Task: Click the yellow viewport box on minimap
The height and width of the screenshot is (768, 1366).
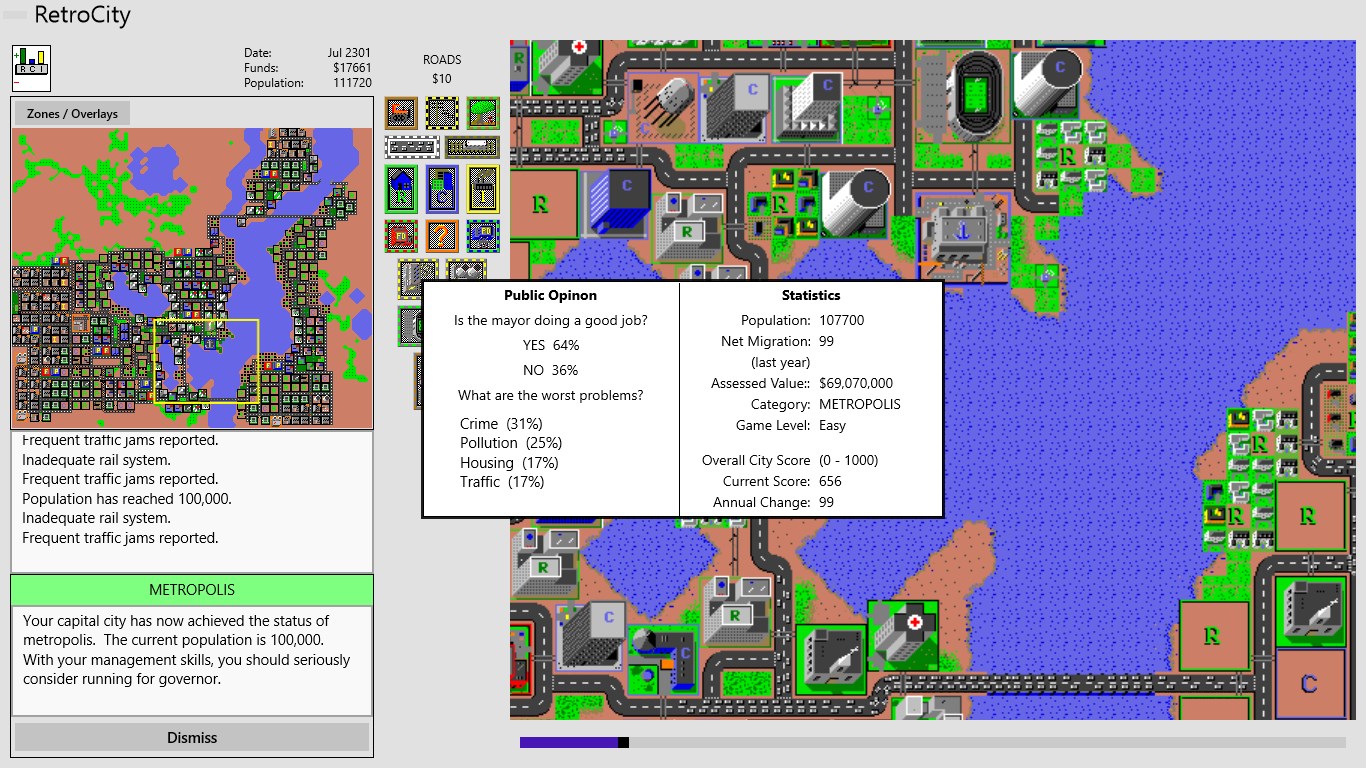Action: tap(206, 361)
